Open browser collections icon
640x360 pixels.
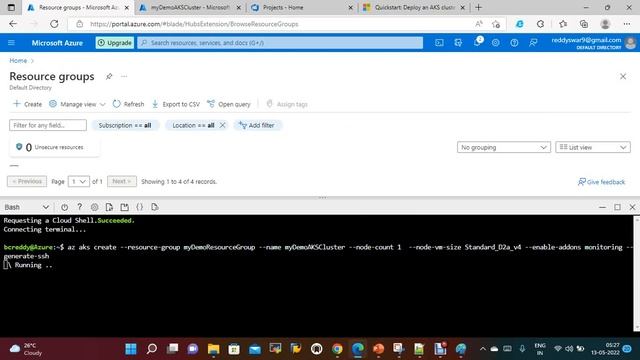click(584, 24)
